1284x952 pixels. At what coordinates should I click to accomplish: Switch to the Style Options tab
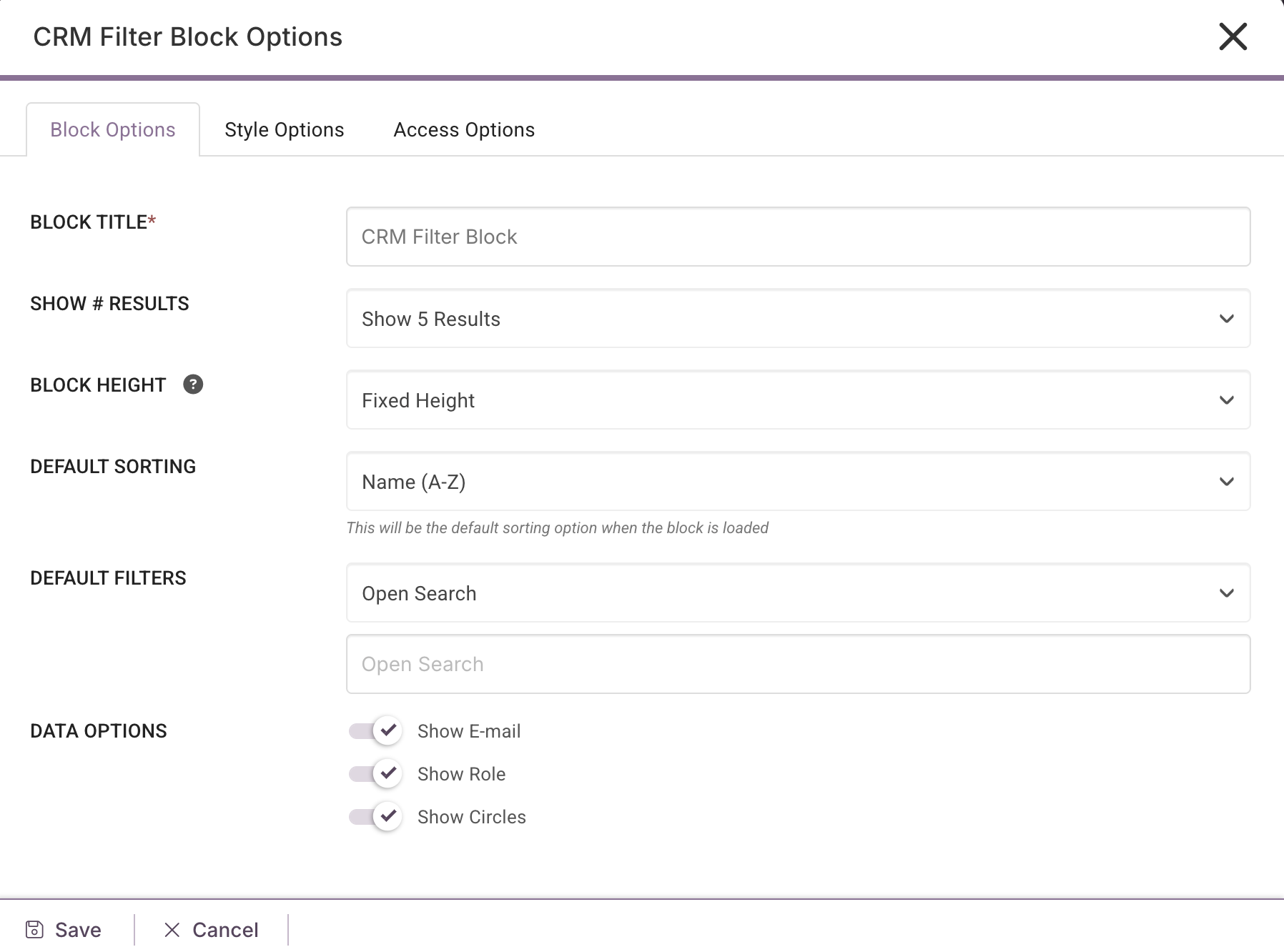point(284,130)
